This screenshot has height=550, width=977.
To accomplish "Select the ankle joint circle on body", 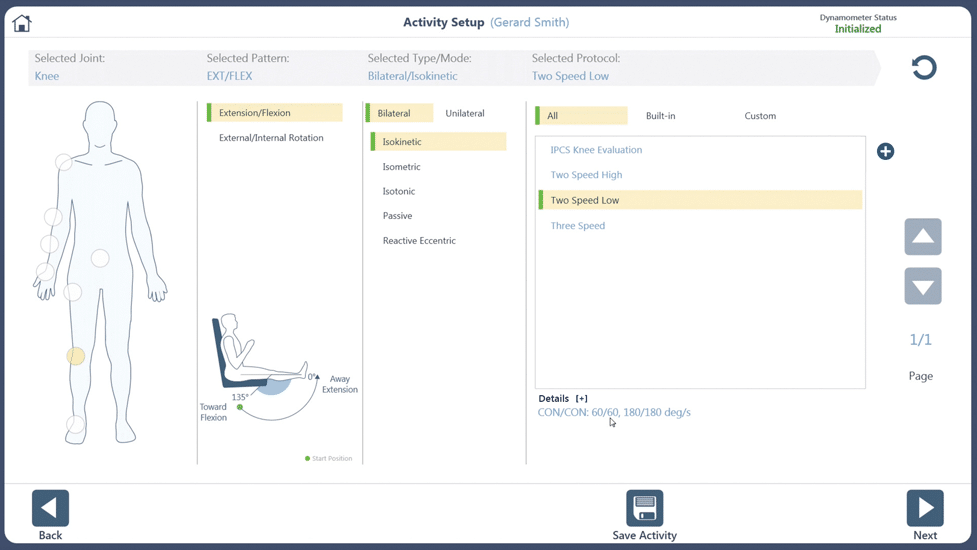I will (75, 424).
